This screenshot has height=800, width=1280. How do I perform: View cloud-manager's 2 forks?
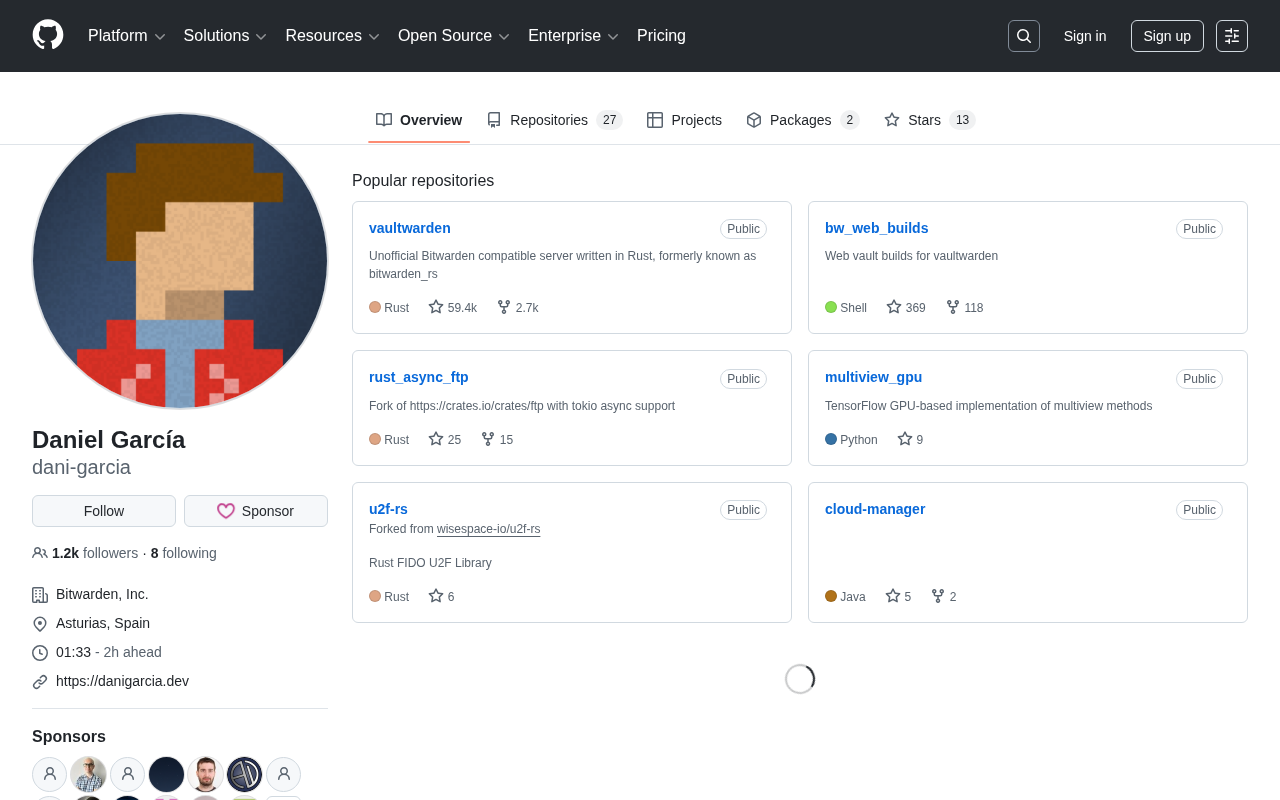tap(944, 596)
